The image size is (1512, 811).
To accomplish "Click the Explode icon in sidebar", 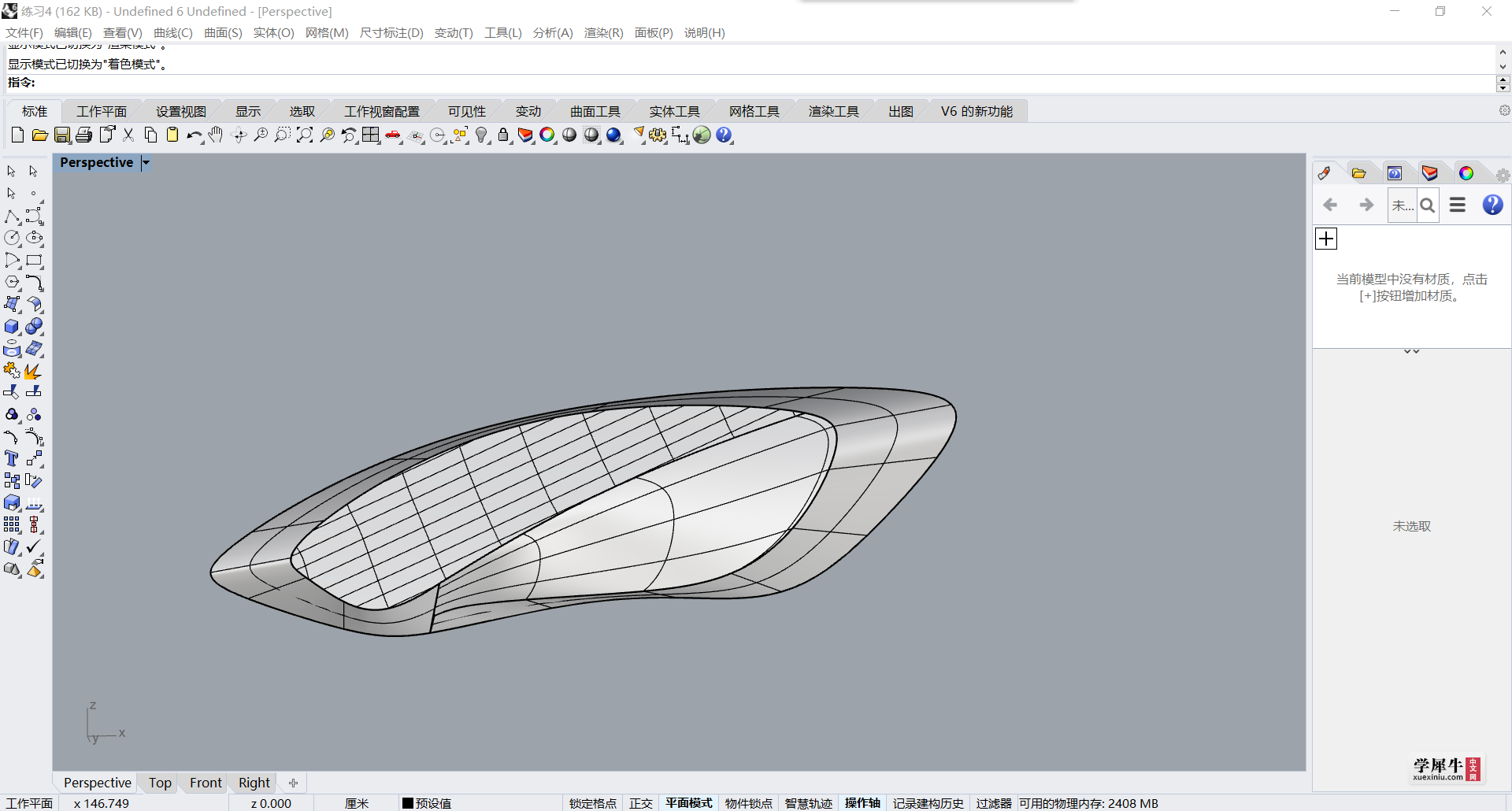I will [34, 370].
